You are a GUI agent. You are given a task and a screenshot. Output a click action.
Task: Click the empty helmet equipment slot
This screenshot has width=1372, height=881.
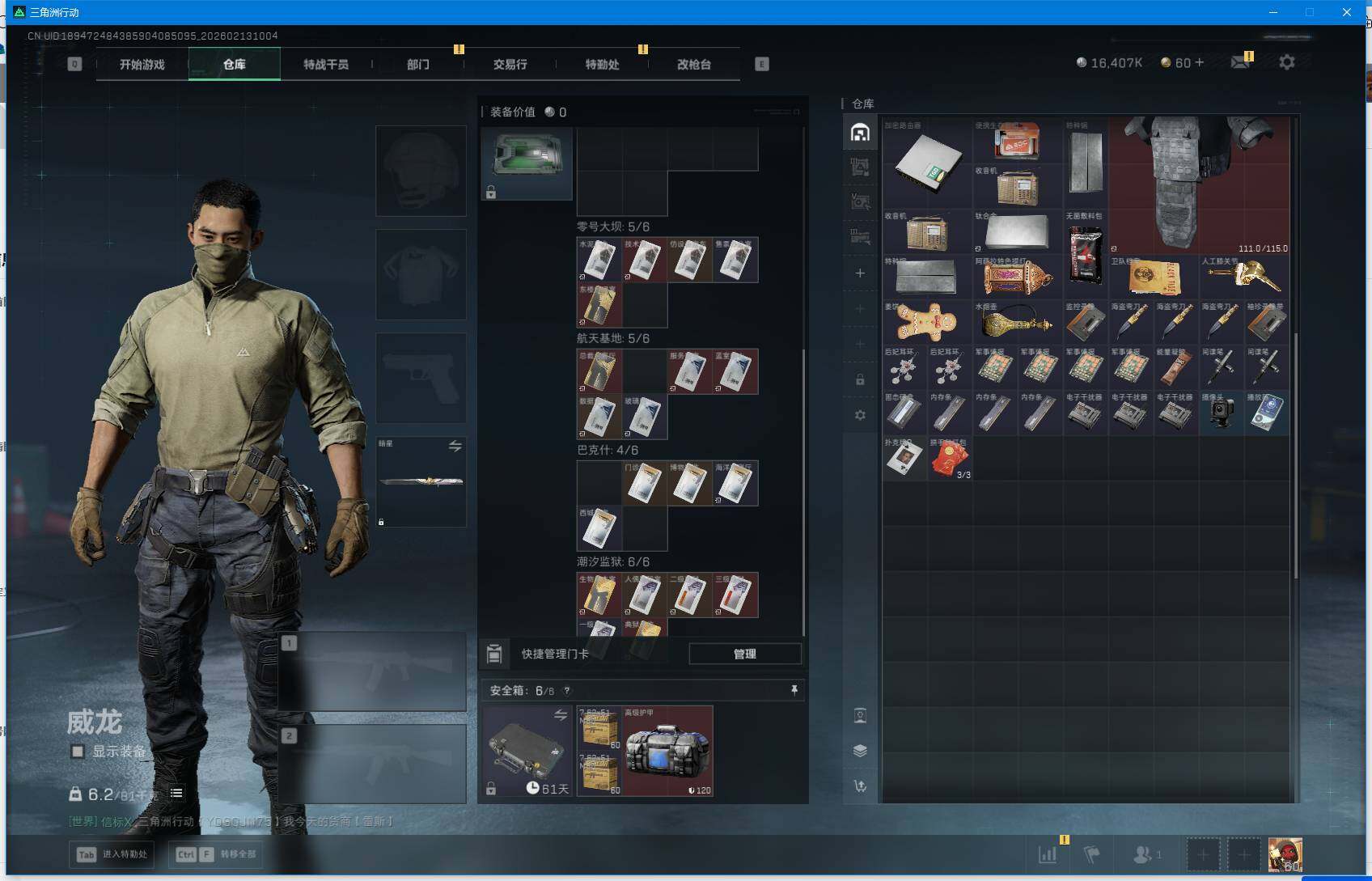pyautogui.click(x=421, y=171)
